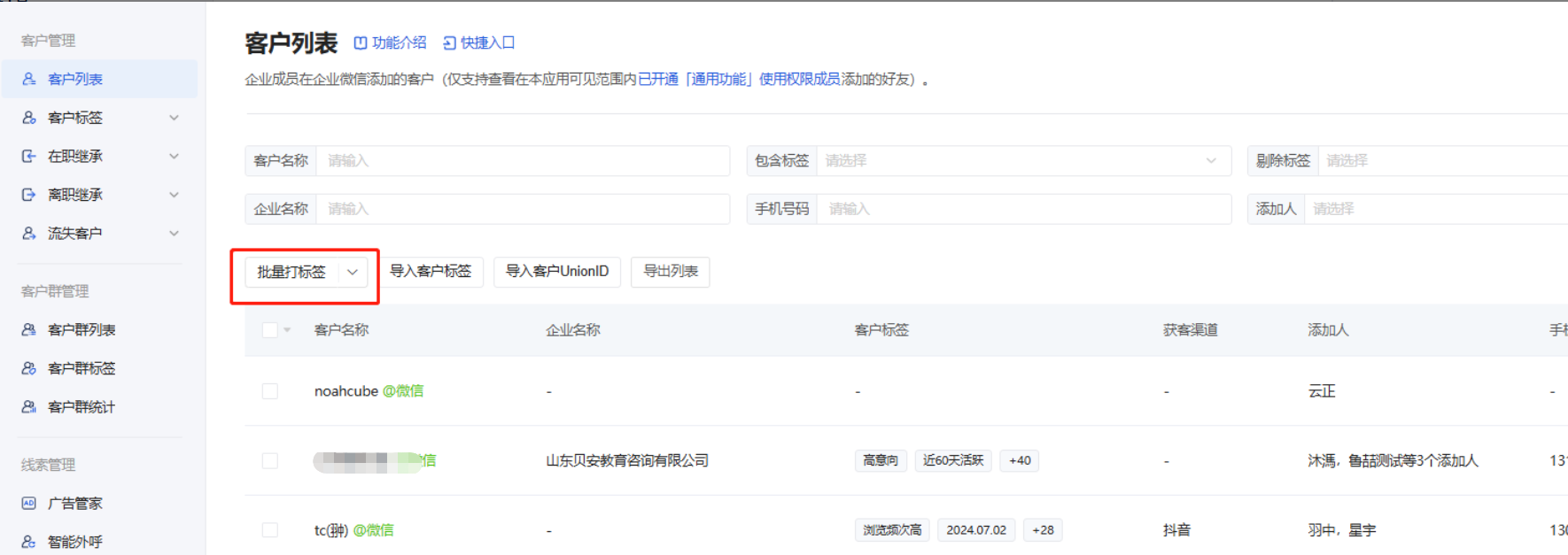Click the 企业名称 column header
The height and width of the screenshot is (555, 1568).
[573, 330]
